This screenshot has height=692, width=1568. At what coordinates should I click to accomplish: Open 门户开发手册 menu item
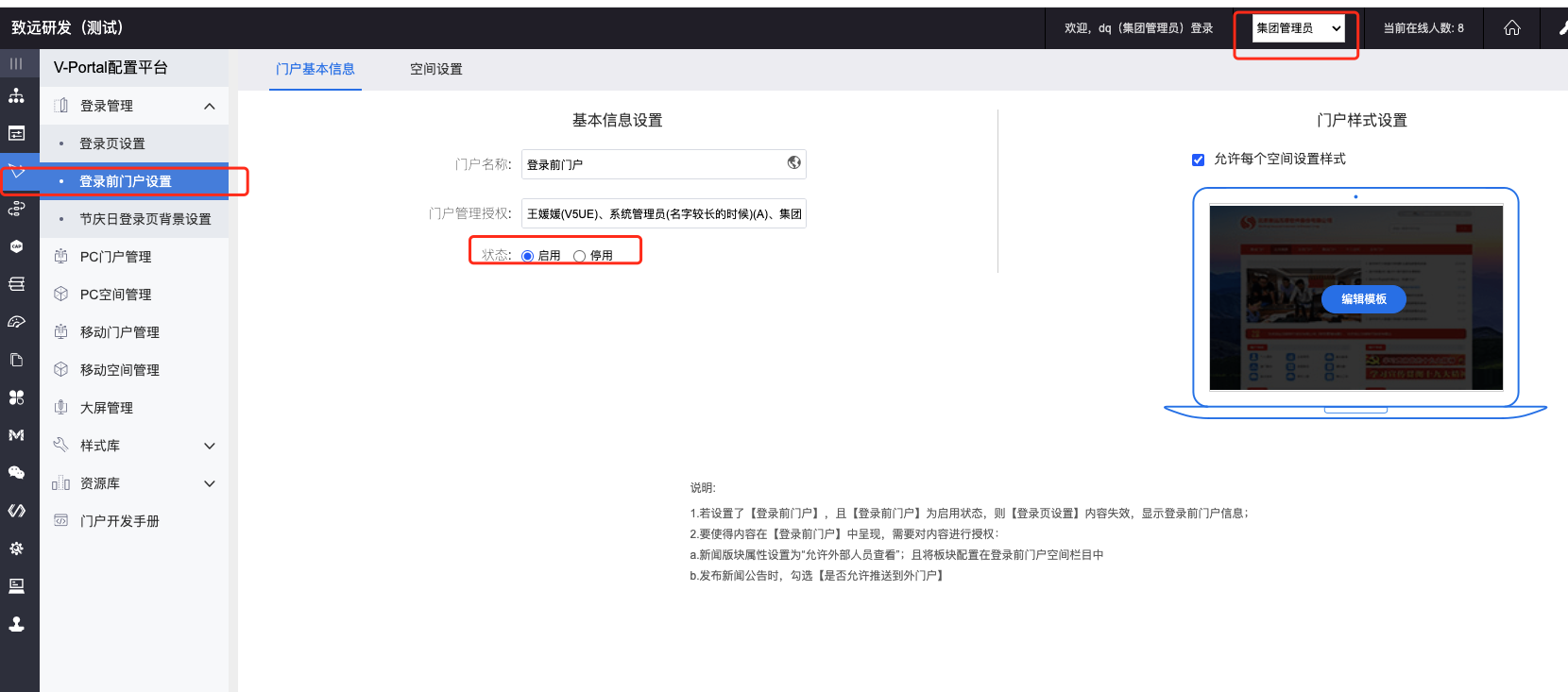pos(134,521)
